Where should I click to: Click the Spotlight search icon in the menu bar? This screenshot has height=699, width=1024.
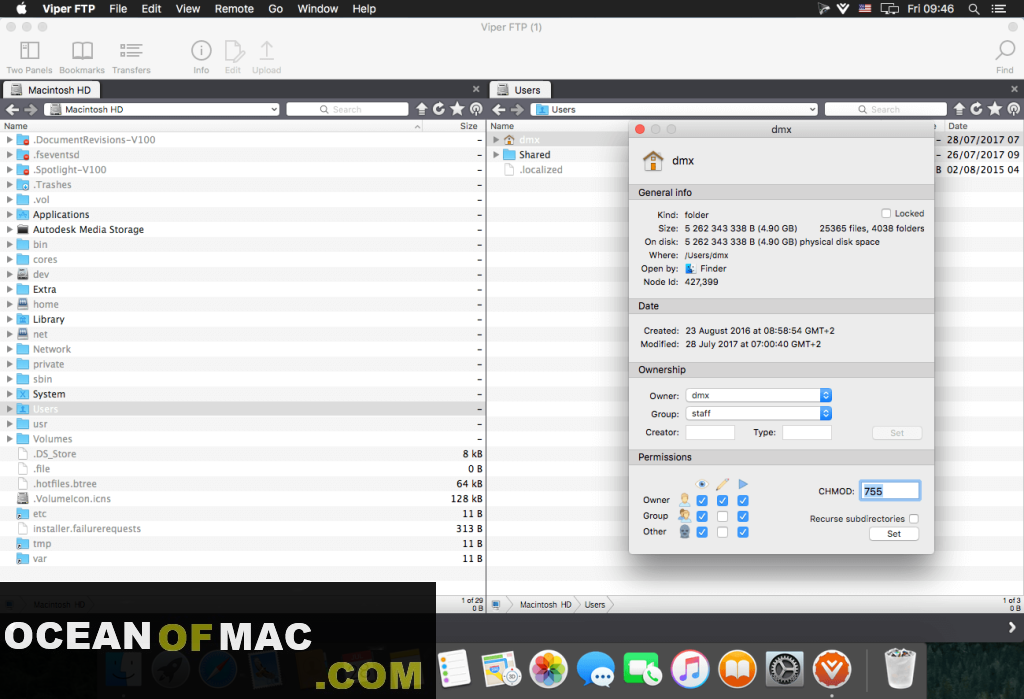(x=974, y=9)
